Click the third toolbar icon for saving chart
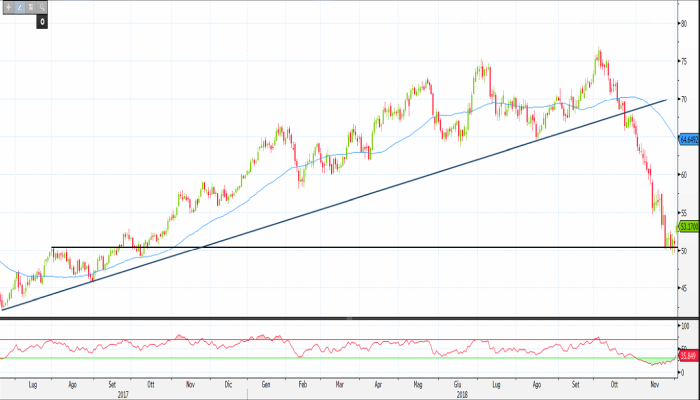This screenshot has height=400, width=700. pyautogui.click(x=31, y=6)
